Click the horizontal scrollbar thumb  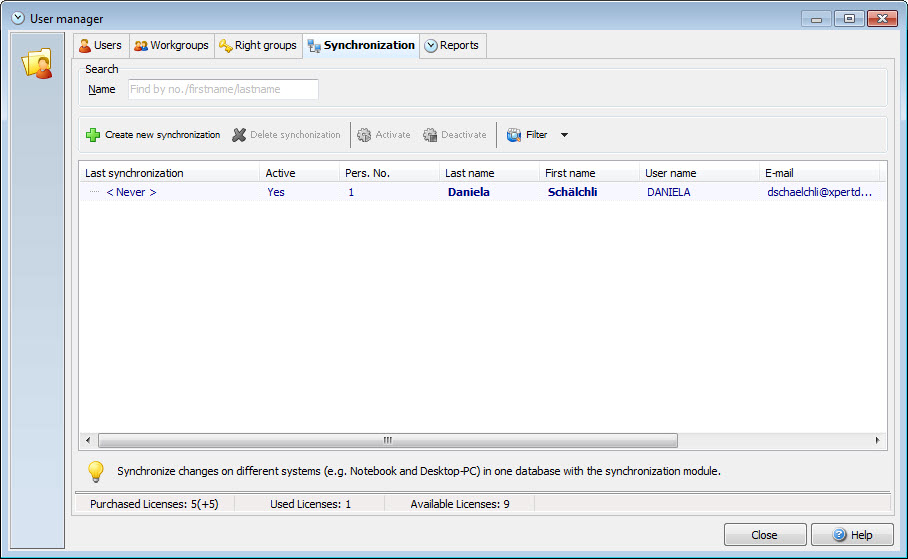coord(387,440)
